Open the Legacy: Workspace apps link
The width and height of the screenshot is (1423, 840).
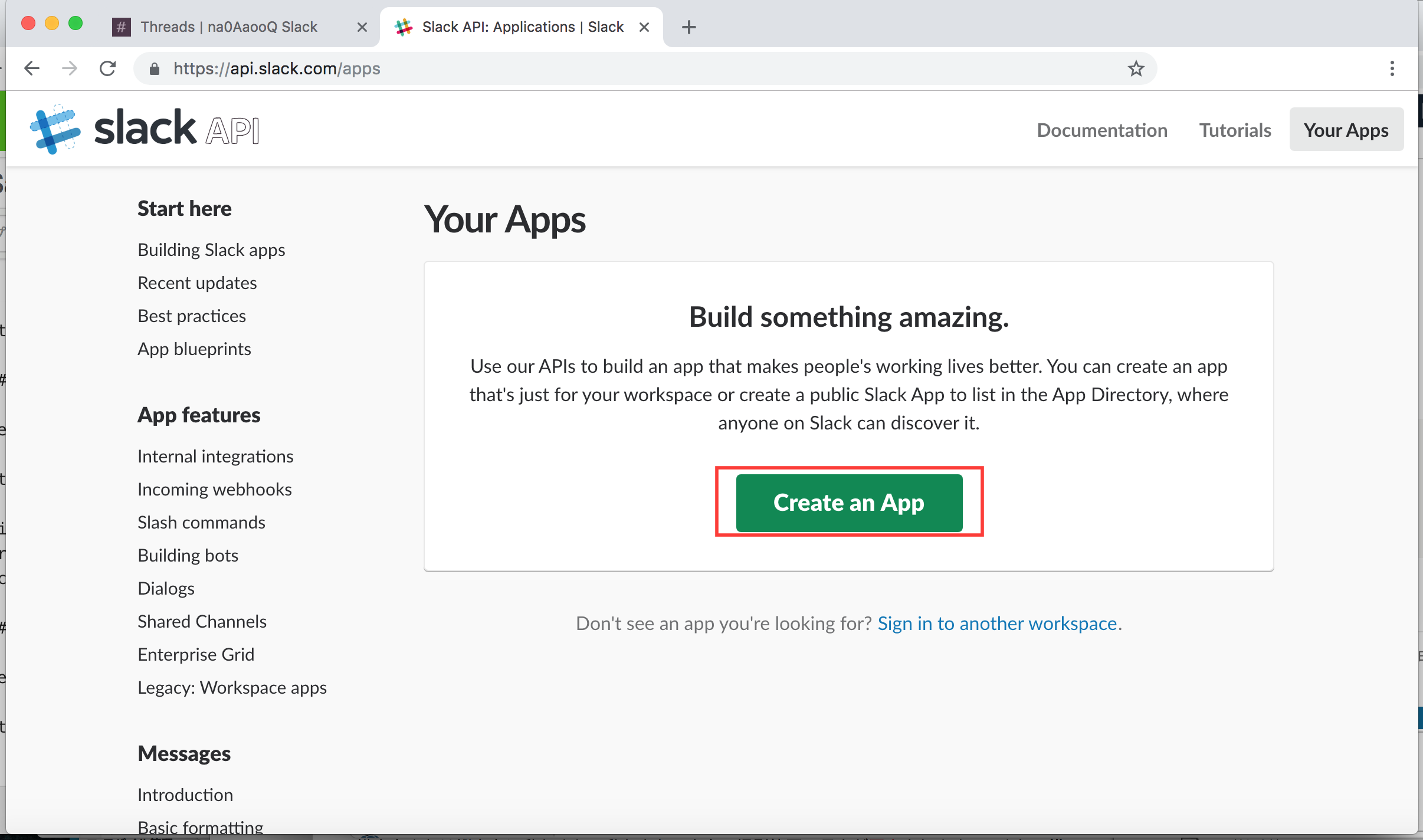coord(232,688)
